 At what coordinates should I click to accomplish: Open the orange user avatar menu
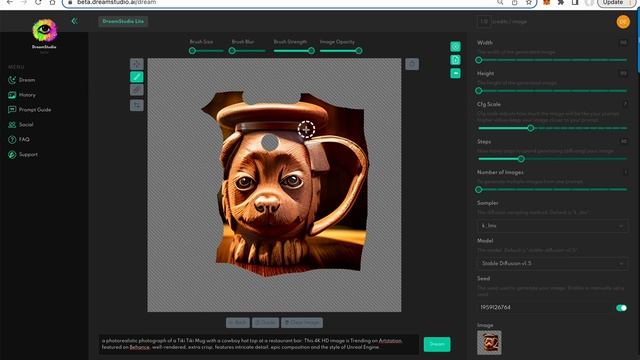tap(623, 22)
